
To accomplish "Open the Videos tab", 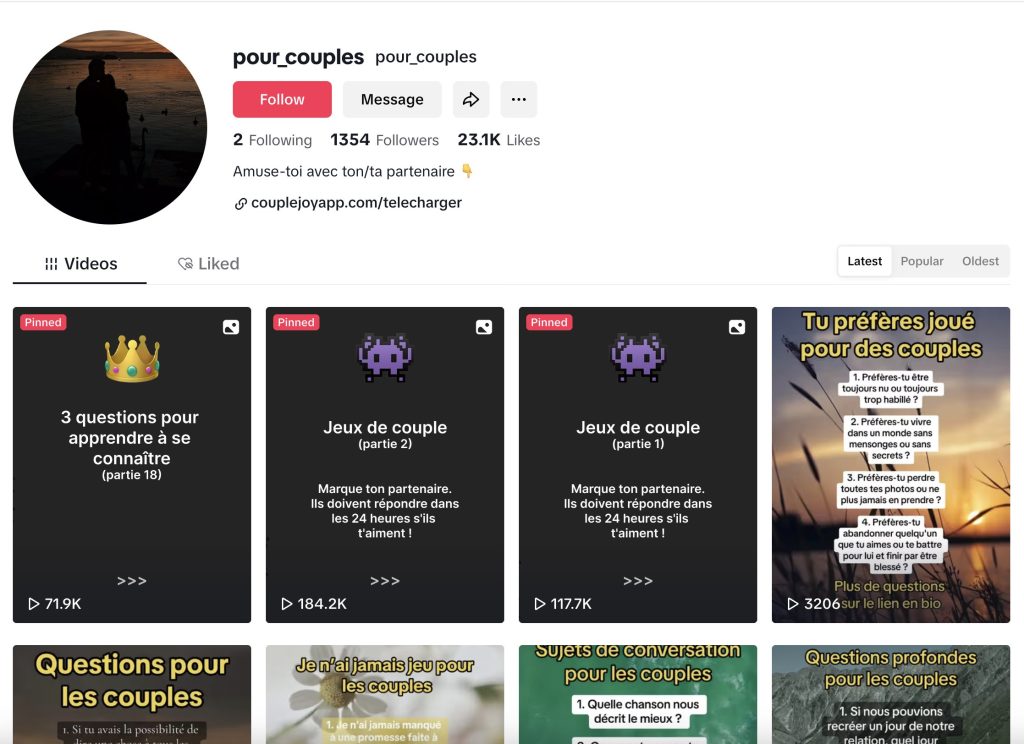I will [x=80, y=264].
